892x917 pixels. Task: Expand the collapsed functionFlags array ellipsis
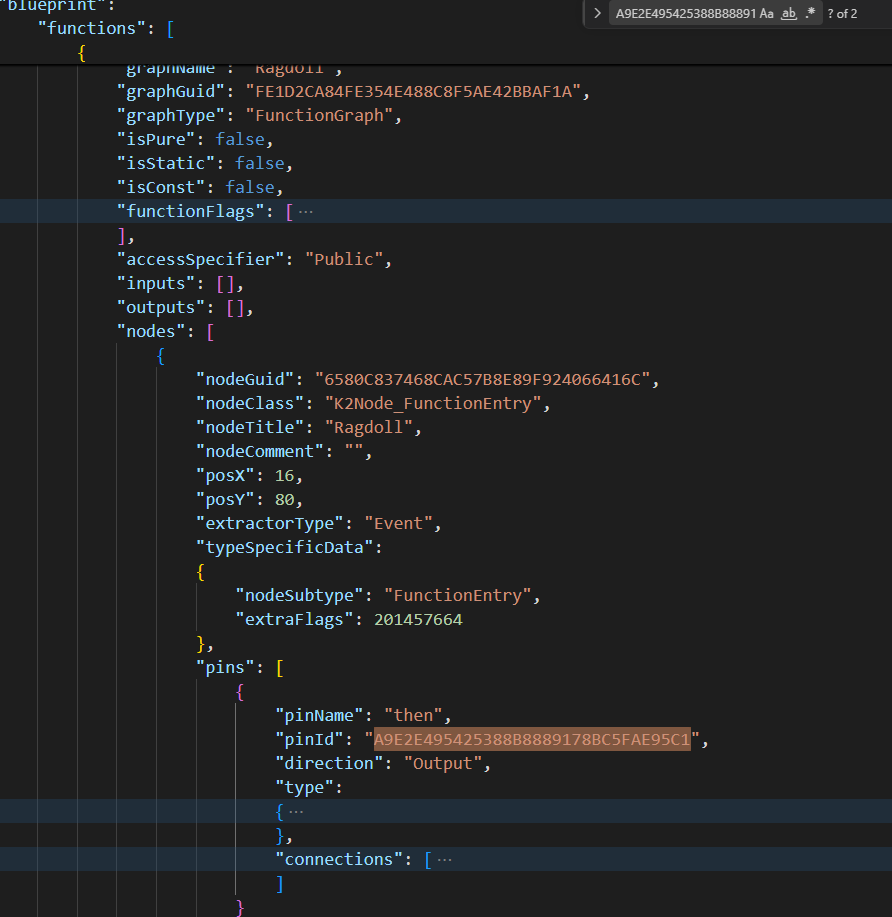305,212
